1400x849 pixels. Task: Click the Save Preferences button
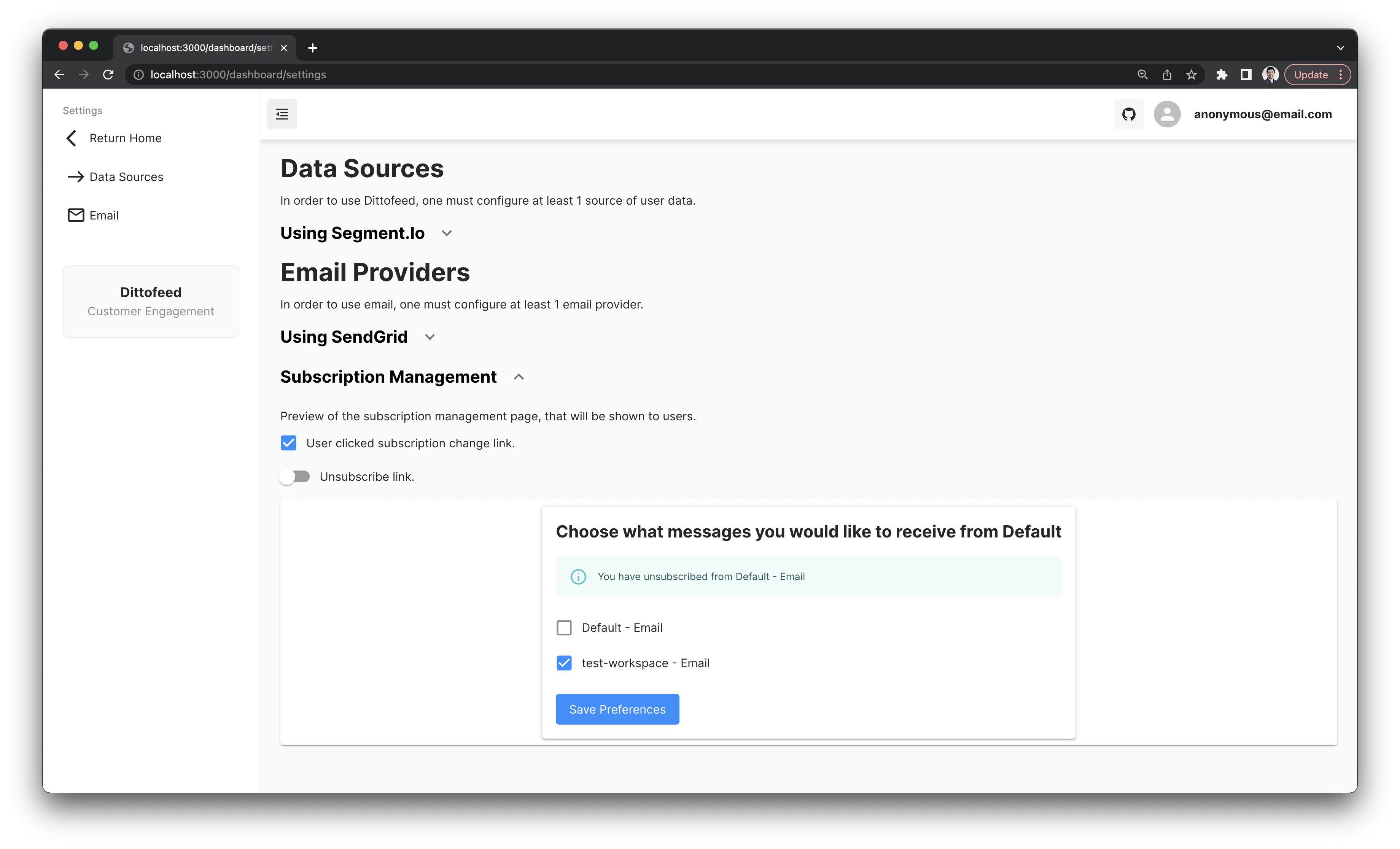click(617, 709)
